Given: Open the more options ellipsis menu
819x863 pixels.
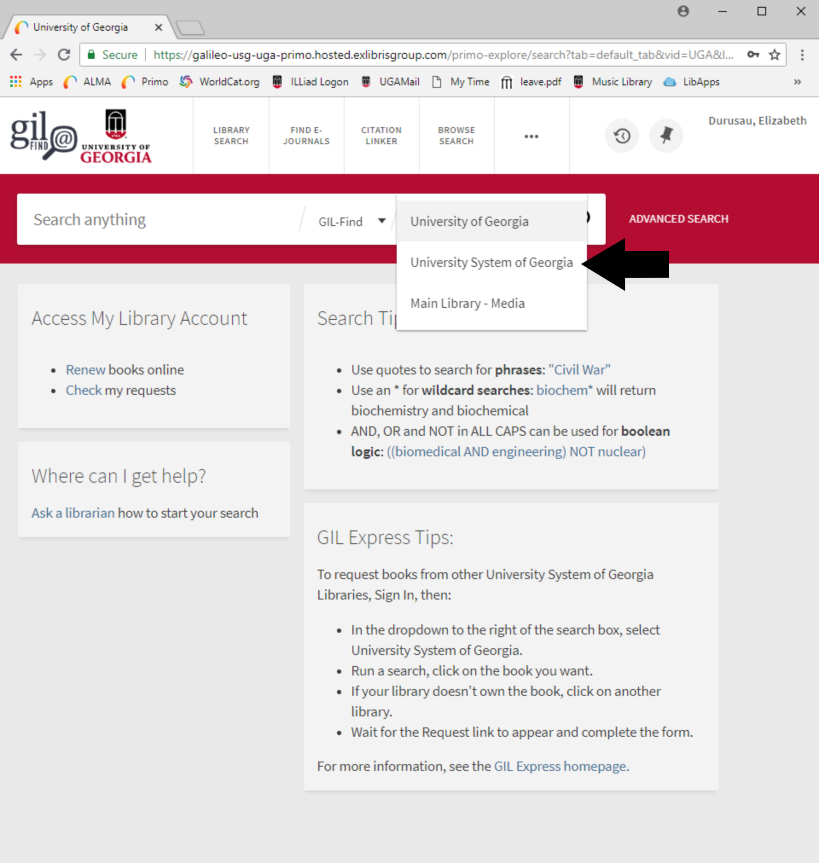Looking at the screenshot, I should click(x=532, y=136).
